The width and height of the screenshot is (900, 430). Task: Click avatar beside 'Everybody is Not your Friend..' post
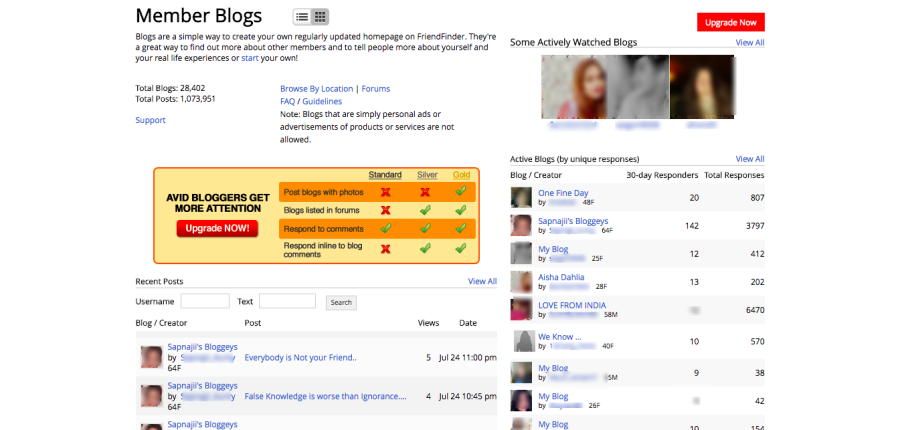[152, 357]
